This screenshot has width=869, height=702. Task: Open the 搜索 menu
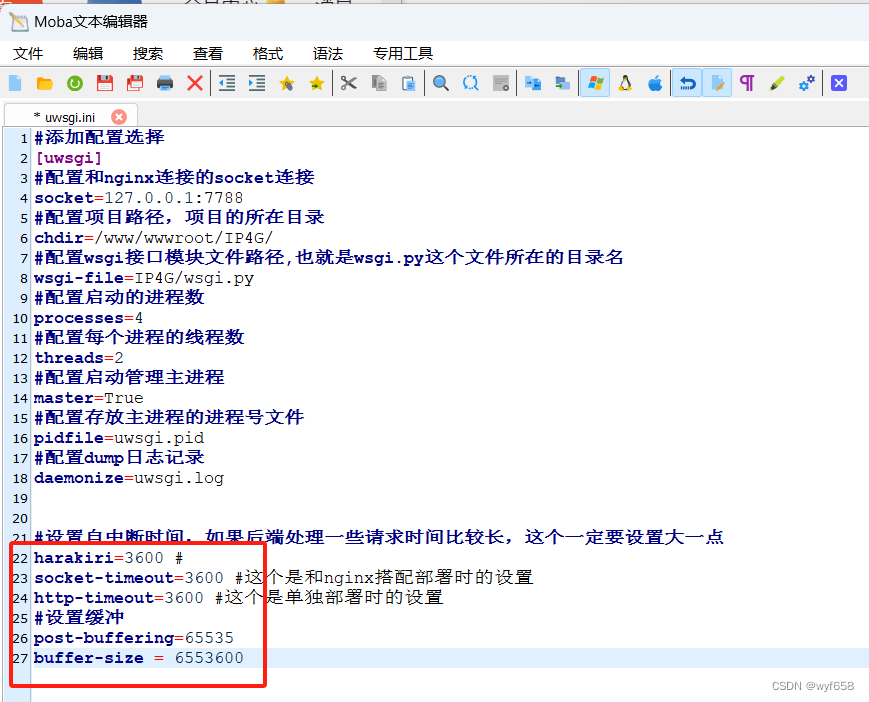(x=148, y=54)
